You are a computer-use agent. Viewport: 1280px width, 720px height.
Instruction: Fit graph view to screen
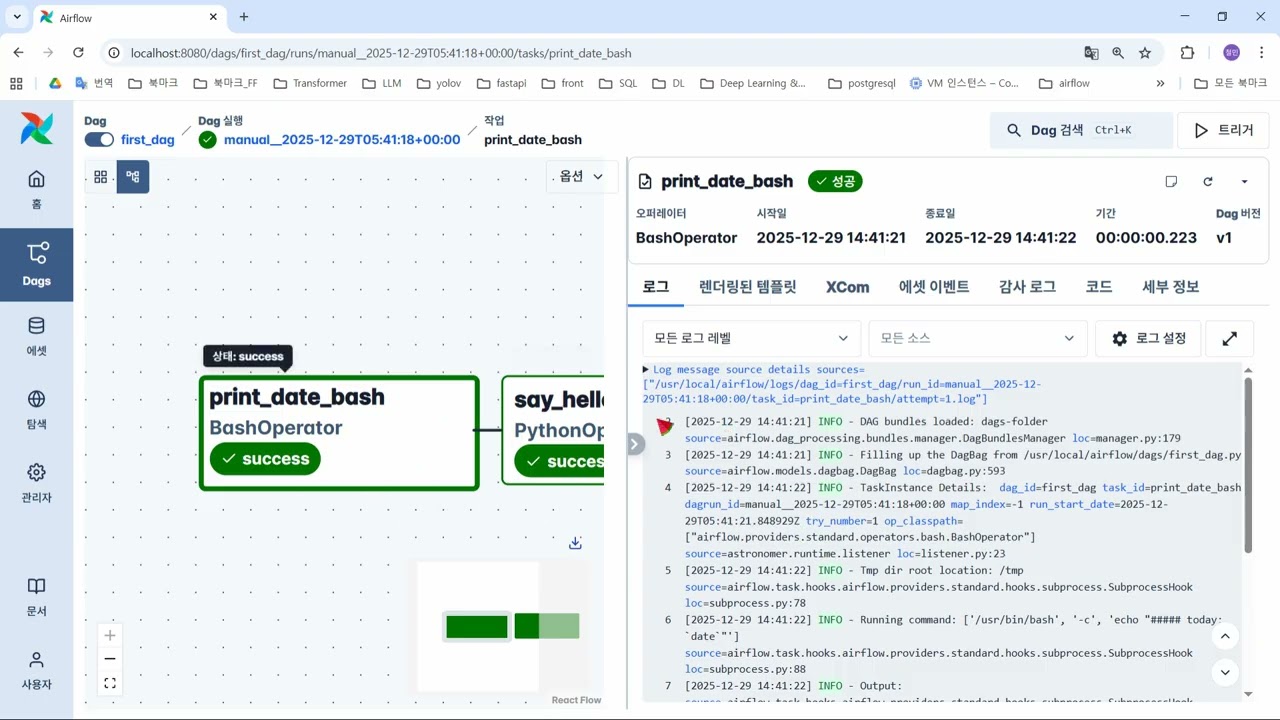(x=110, y=683)
